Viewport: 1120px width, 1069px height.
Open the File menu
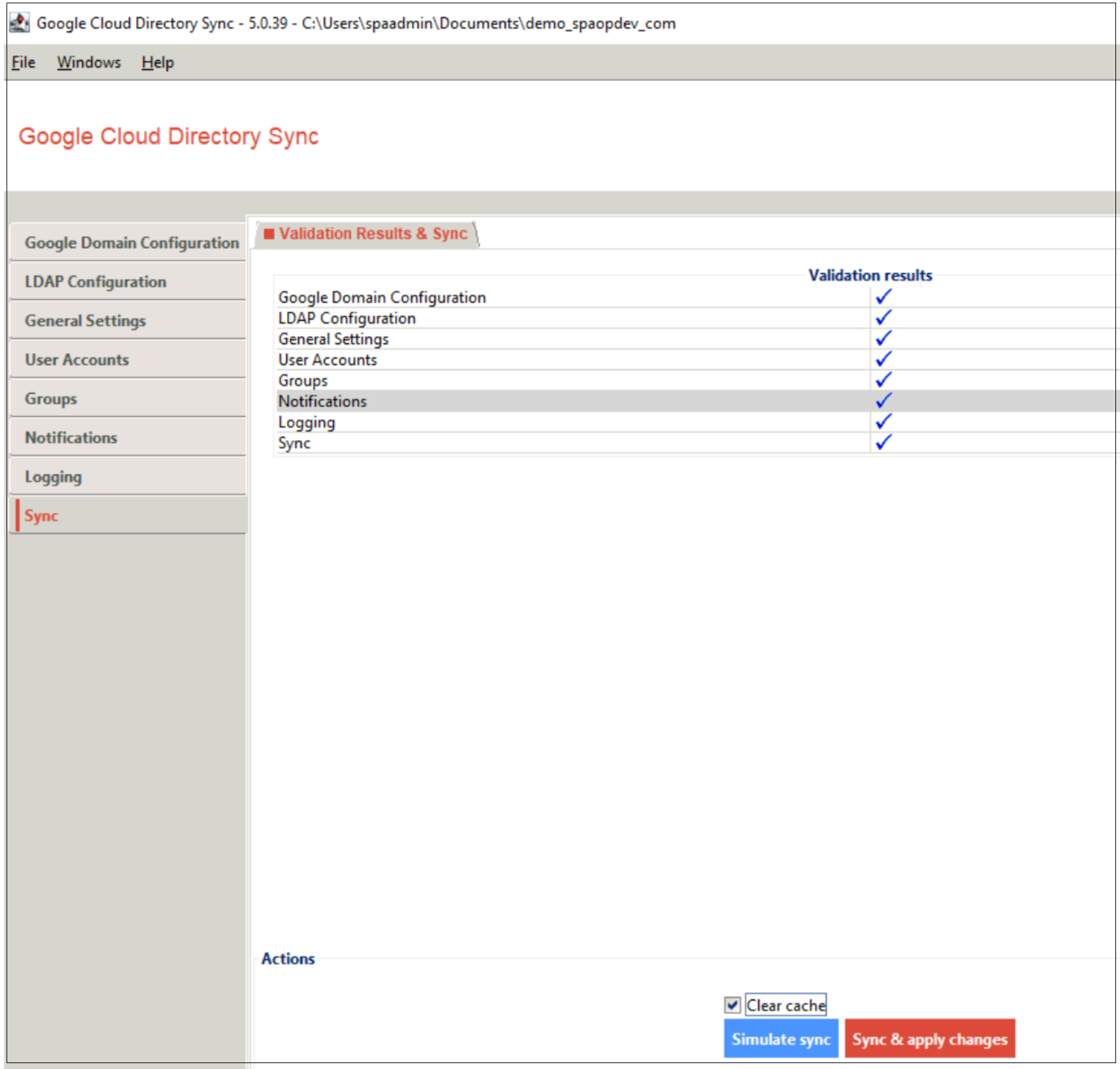pyautogui.click(x=24, y=63)
